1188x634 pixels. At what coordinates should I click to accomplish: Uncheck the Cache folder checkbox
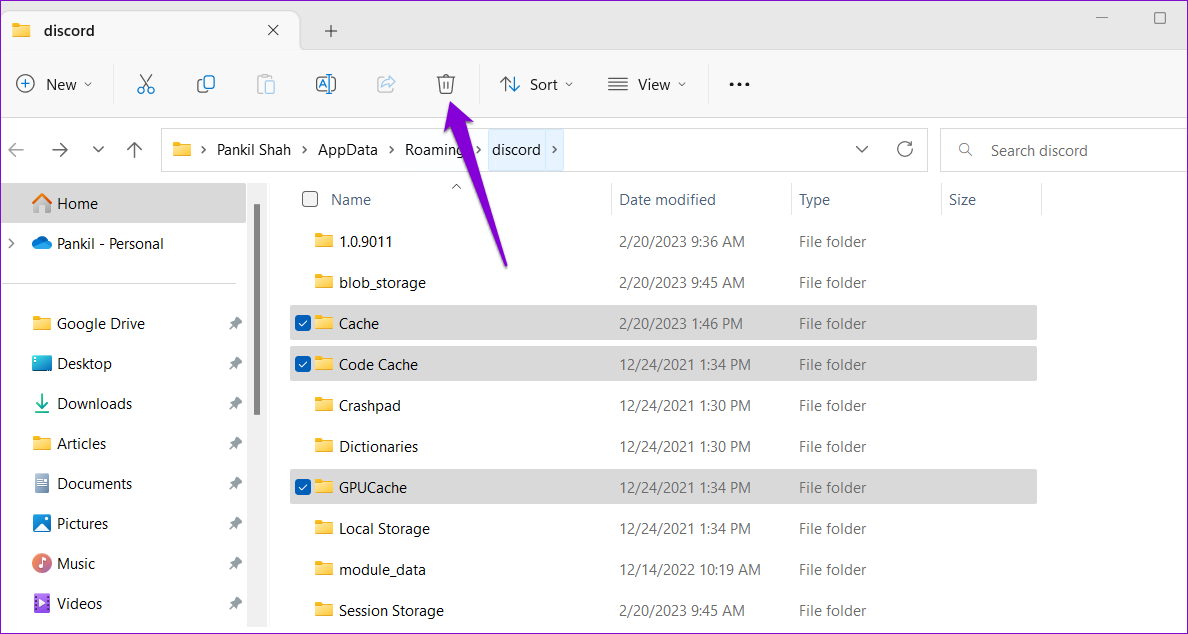tap(303, 323)
